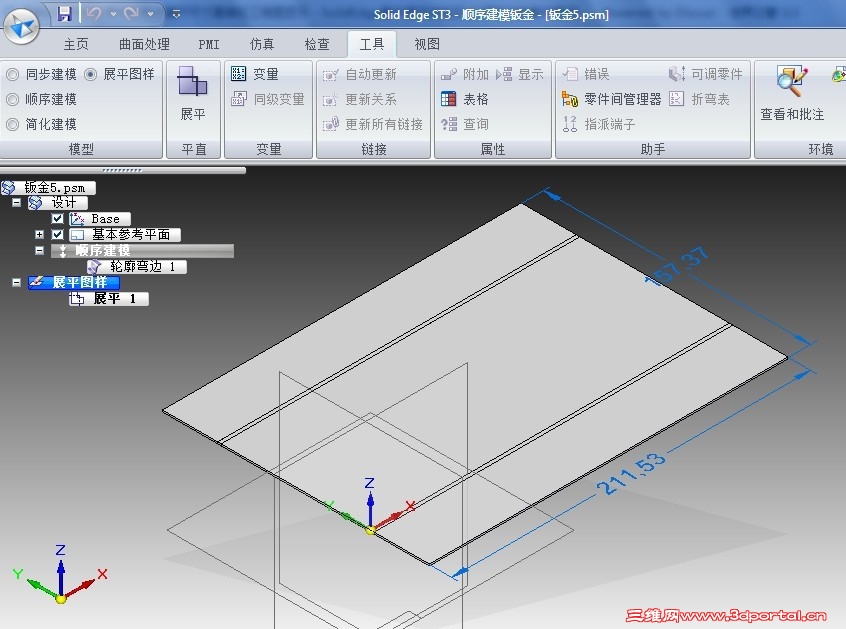Toggle the Base checkbox

click(x=57, y=218)
